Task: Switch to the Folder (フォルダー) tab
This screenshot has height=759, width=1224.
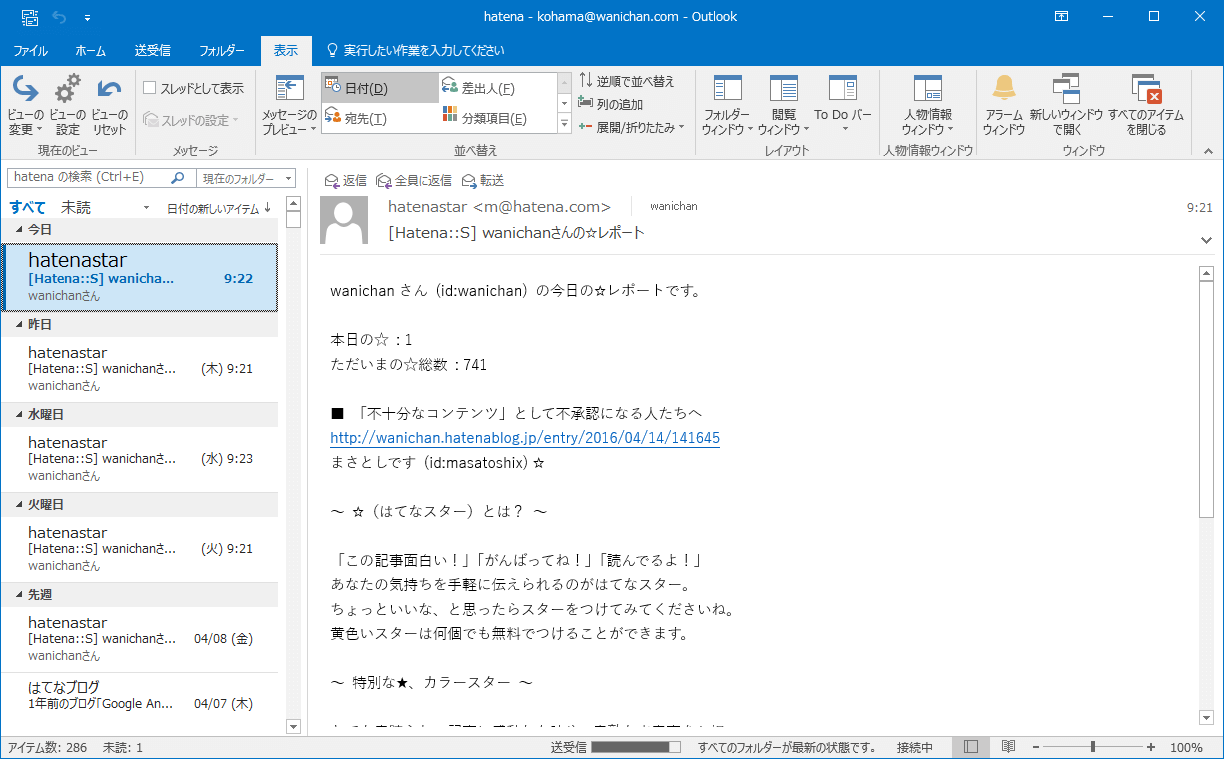Action: coord(222,50)
